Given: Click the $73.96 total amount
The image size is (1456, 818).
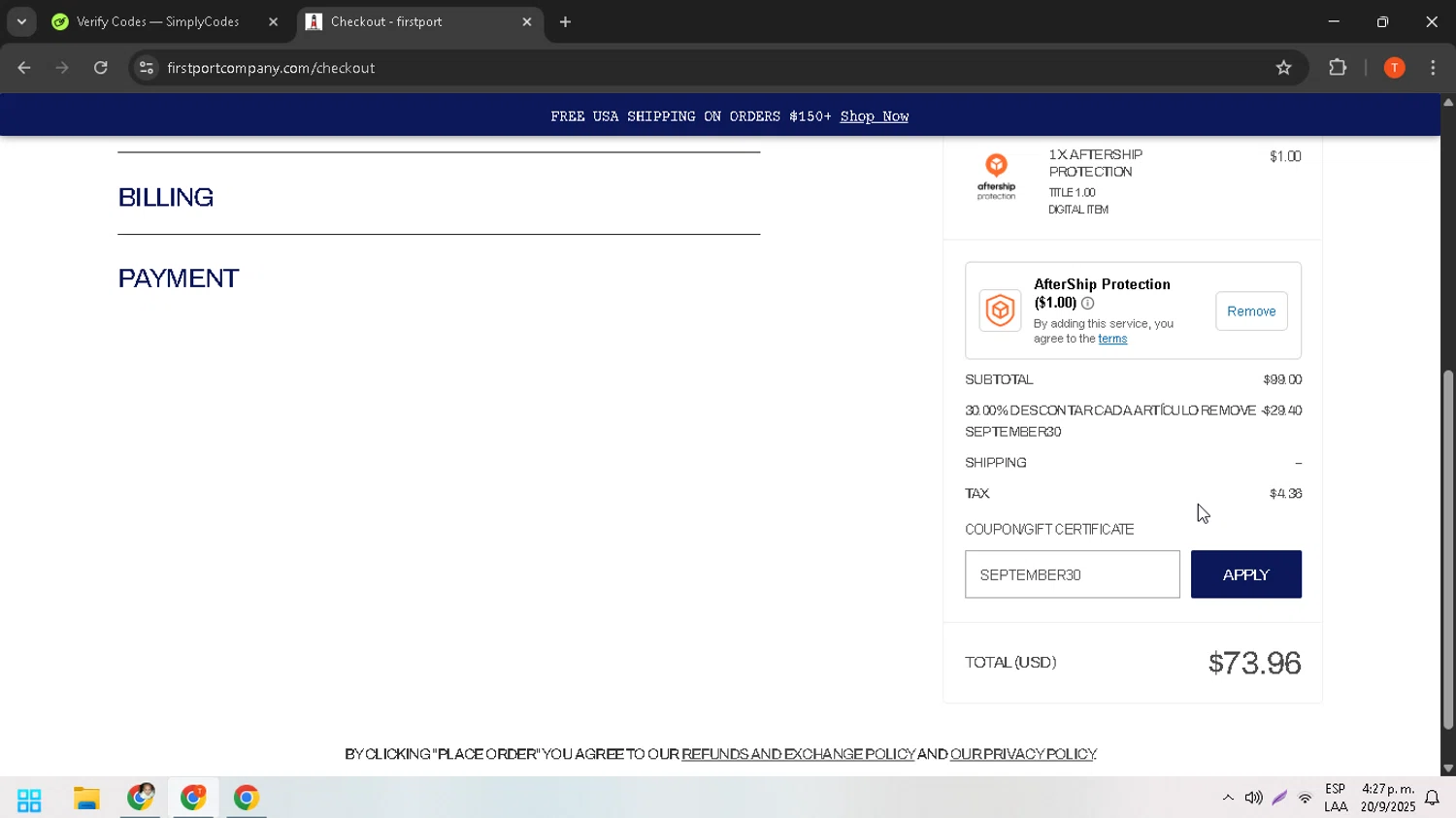Looking at the screenshot, I should 1254,663.
